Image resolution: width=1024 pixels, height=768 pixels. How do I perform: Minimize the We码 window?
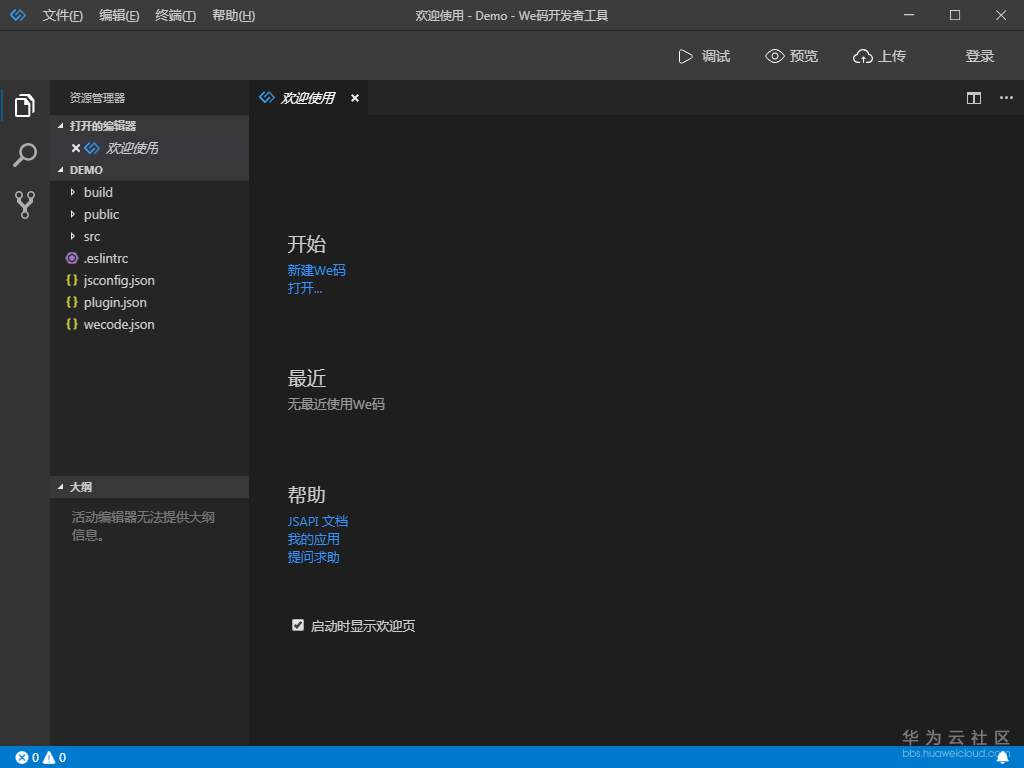909,15
